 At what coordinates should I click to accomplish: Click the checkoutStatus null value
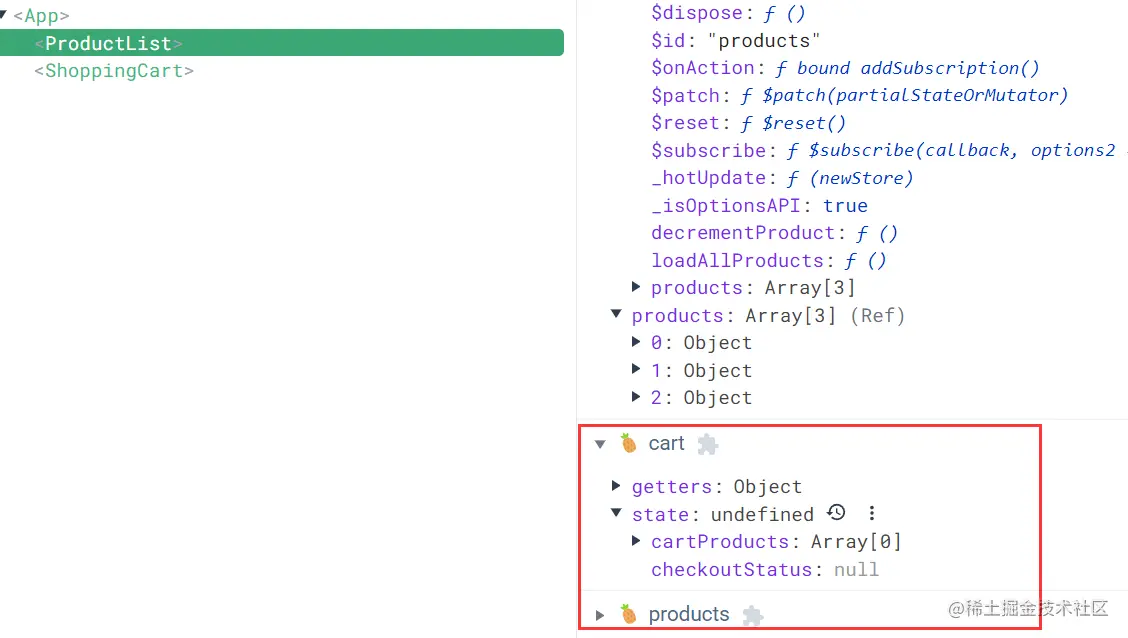(856, 569)
